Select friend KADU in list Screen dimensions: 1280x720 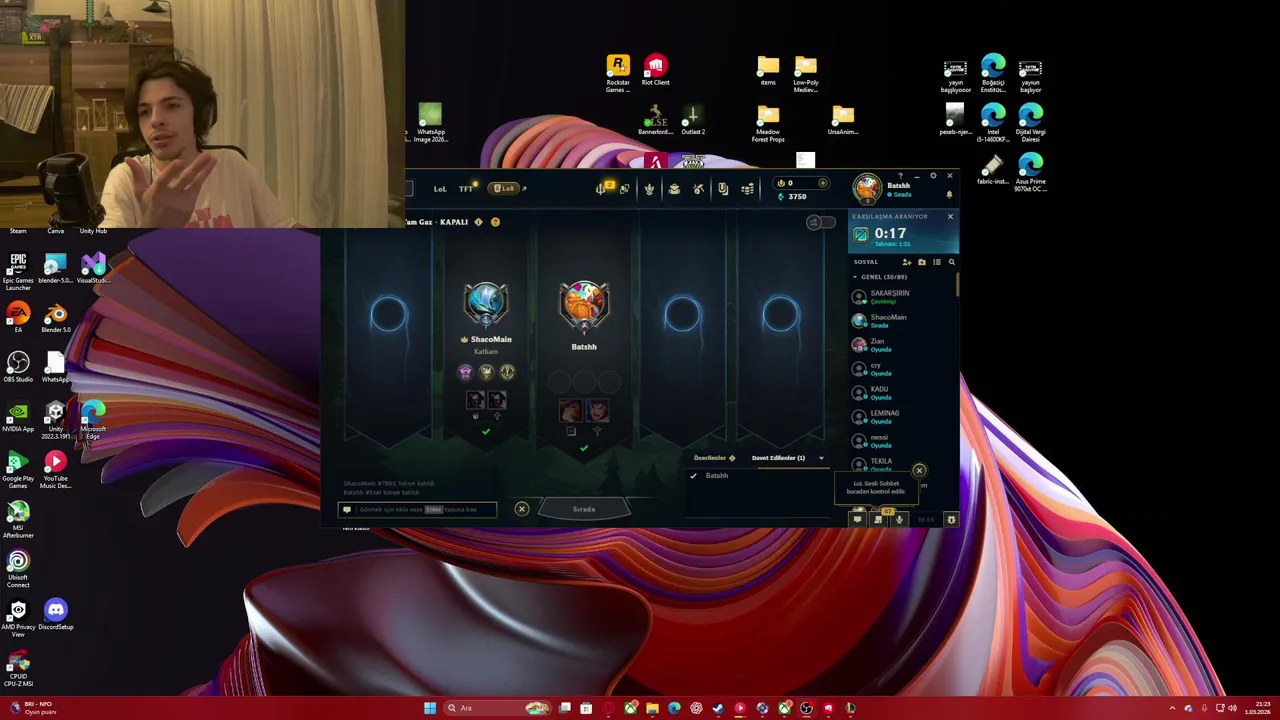[900, 393]
